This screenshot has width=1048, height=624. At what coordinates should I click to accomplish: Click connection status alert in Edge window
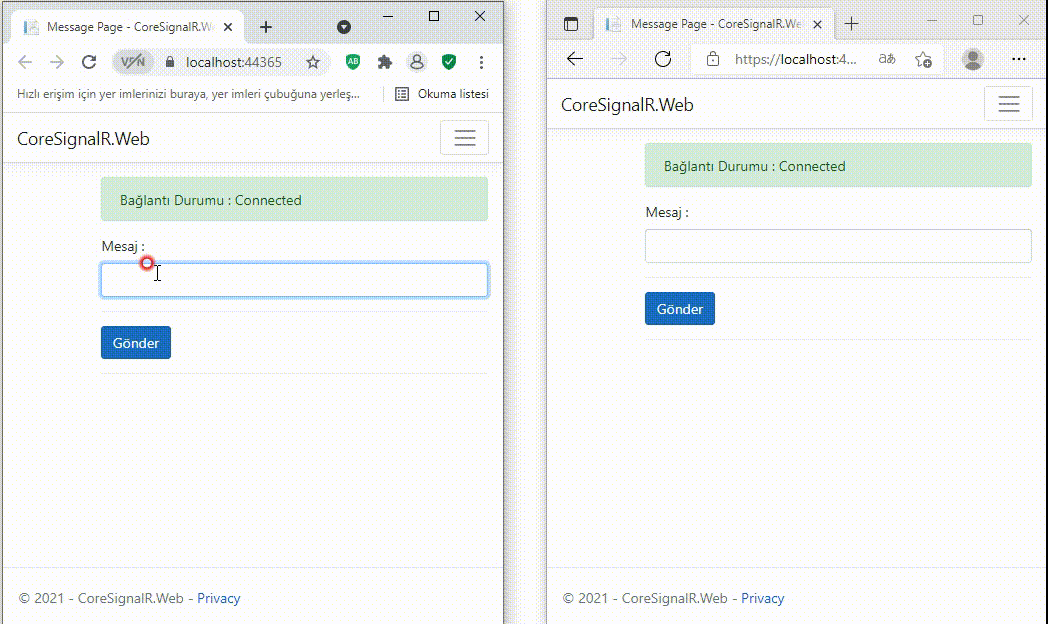[x=838, y=165]
